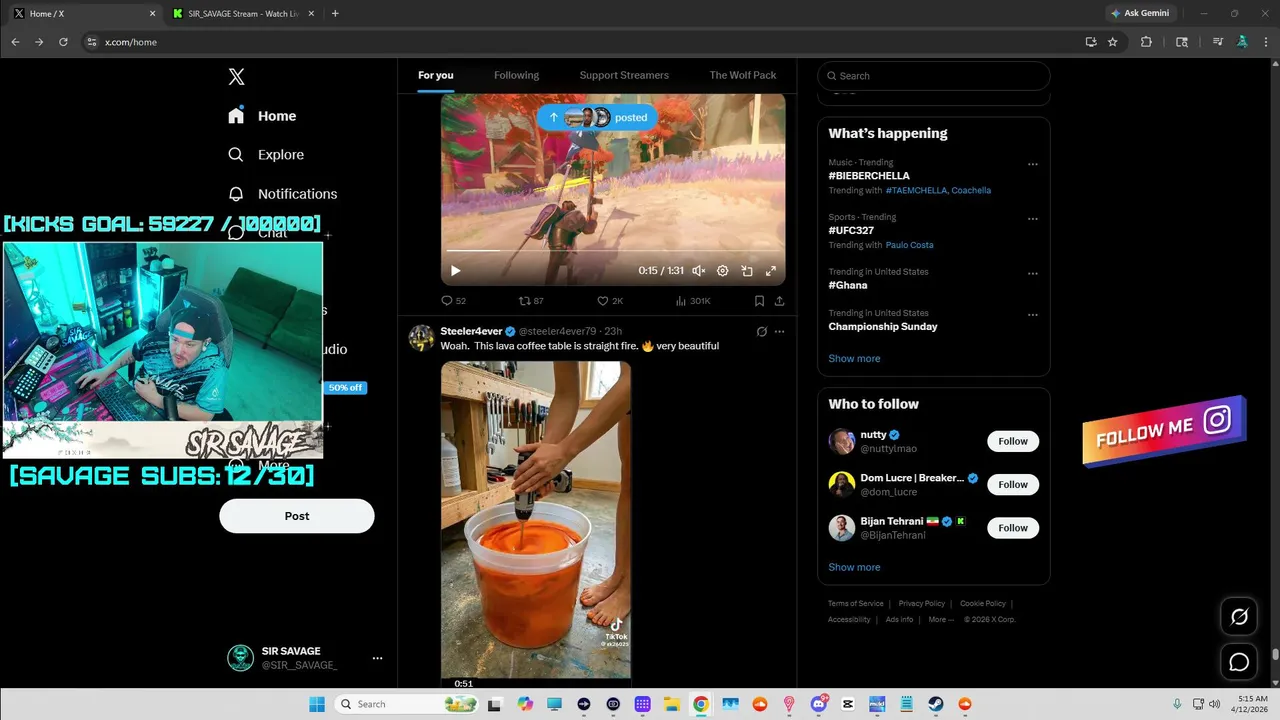This screenshot has width=1280, height=720.
Task: Open the #BIEBERCHELLA trend
Action: coord(869,176)
